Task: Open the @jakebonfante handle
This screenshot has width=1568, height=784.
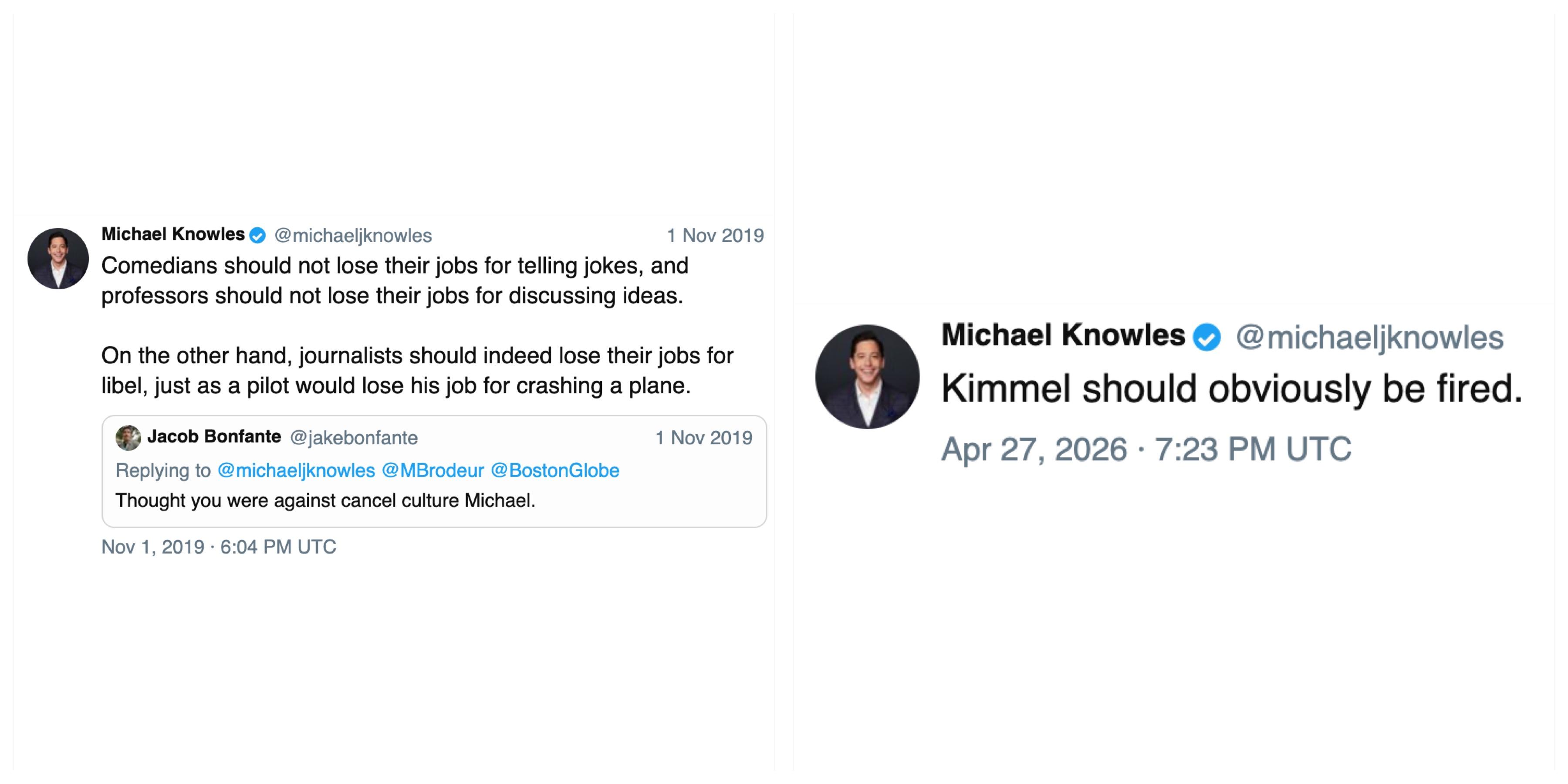Action: click(354, 438)
